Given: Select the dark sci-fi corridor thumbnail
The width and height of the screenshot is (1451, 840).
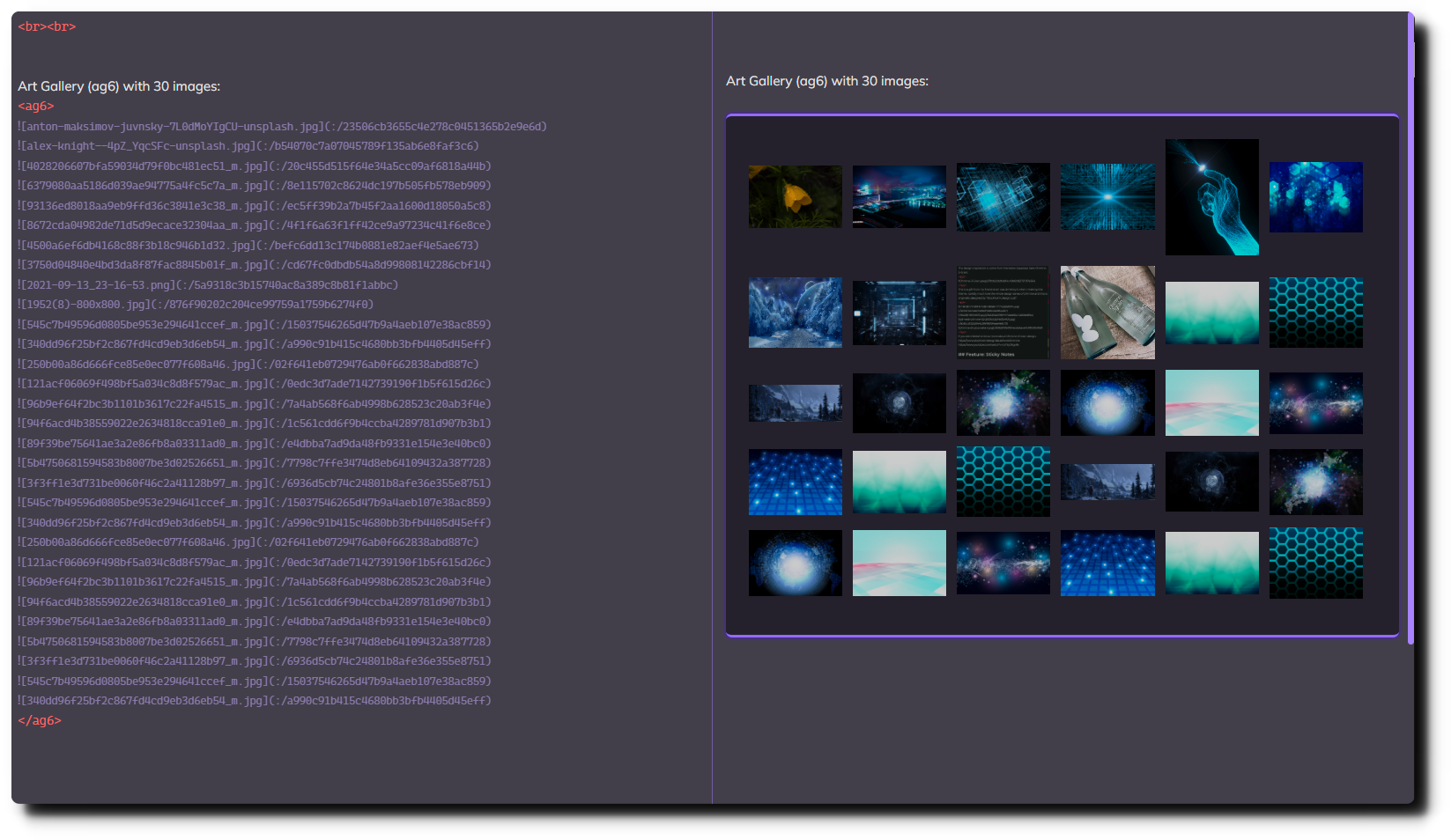Looking at the screenshot, I should coord(899,313).
